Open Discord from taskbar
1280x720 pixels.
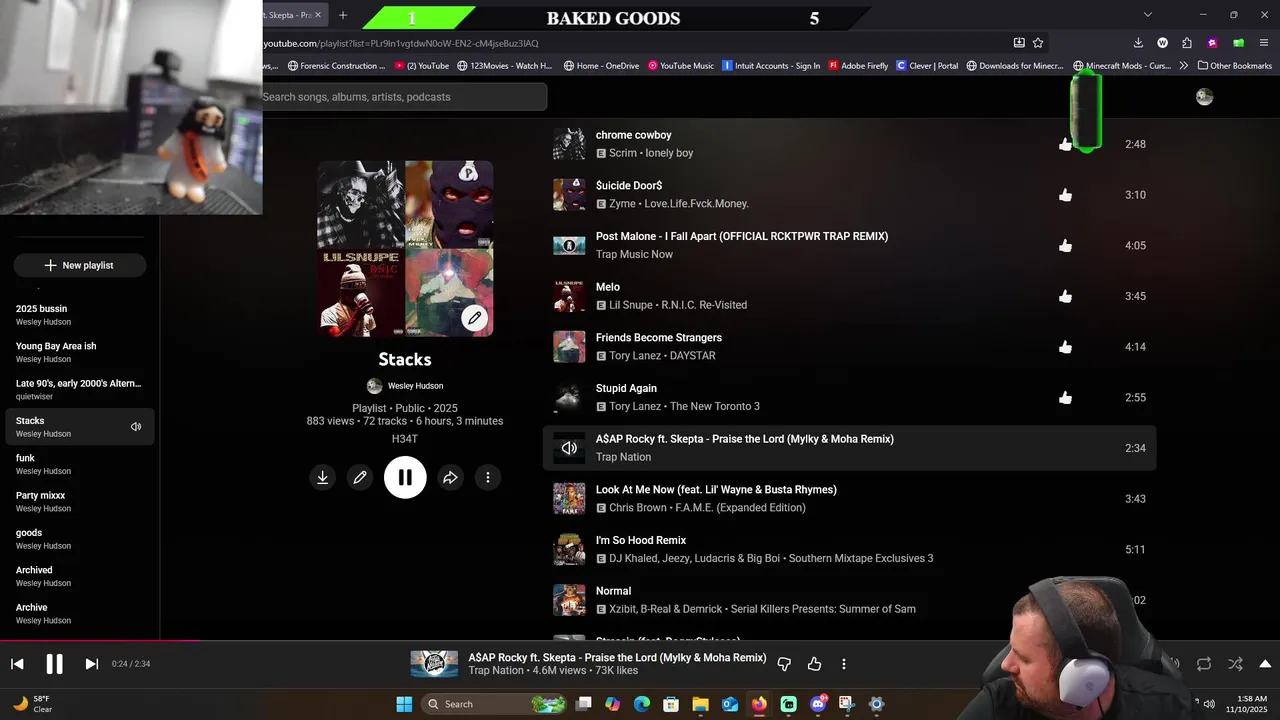click(x=818, y=704)
